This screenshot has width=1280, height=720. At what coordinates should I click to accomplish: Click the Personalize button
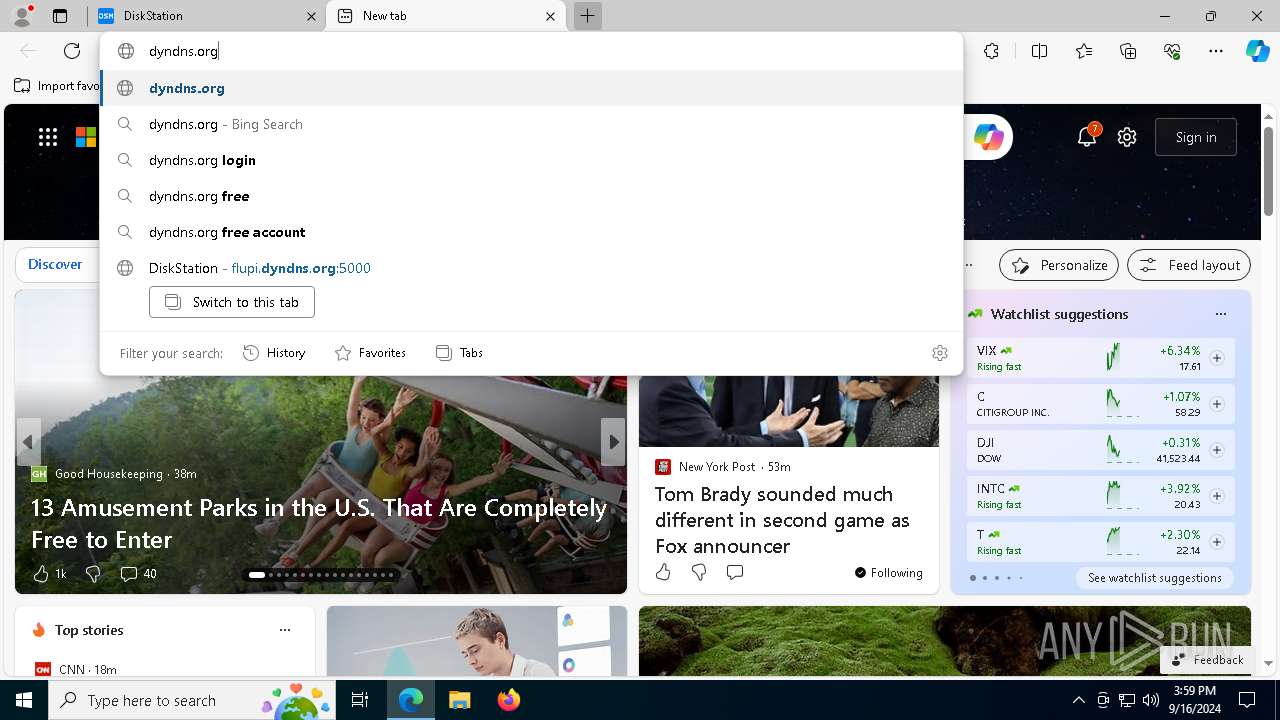[x=1059, y=265]
